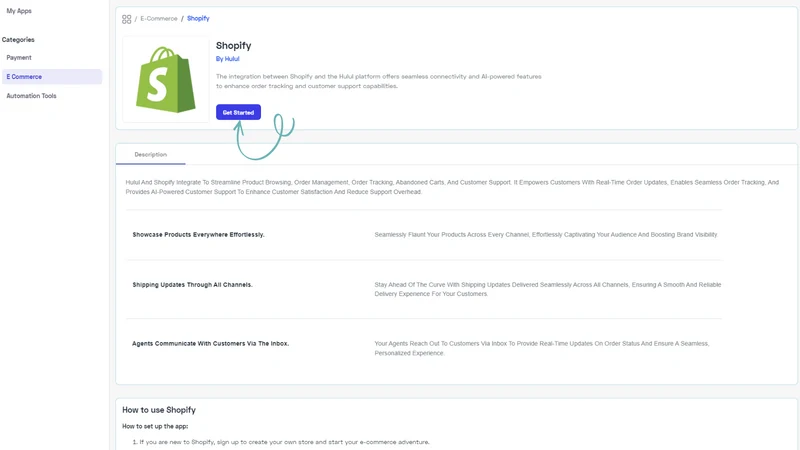Click the 'Hulul And Shopify Integrate' intro paragraph
The height and width of the screenshot is (450, 800).
[x=452, y=187]
